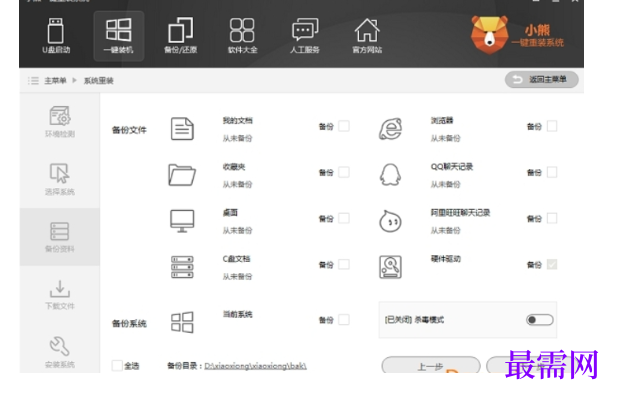
Task: Click the 主菜单 breadcrumb item
Action: click(x=55, y=81)
